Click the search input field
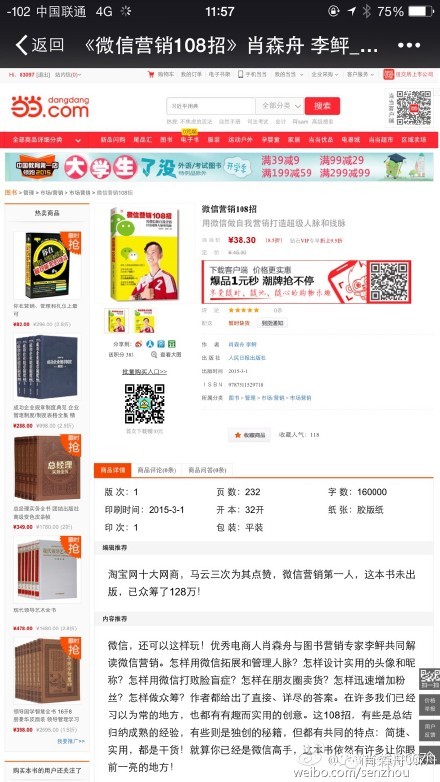Image resolution: width=440 pixels, height=782 pixels. click(211, 106)
